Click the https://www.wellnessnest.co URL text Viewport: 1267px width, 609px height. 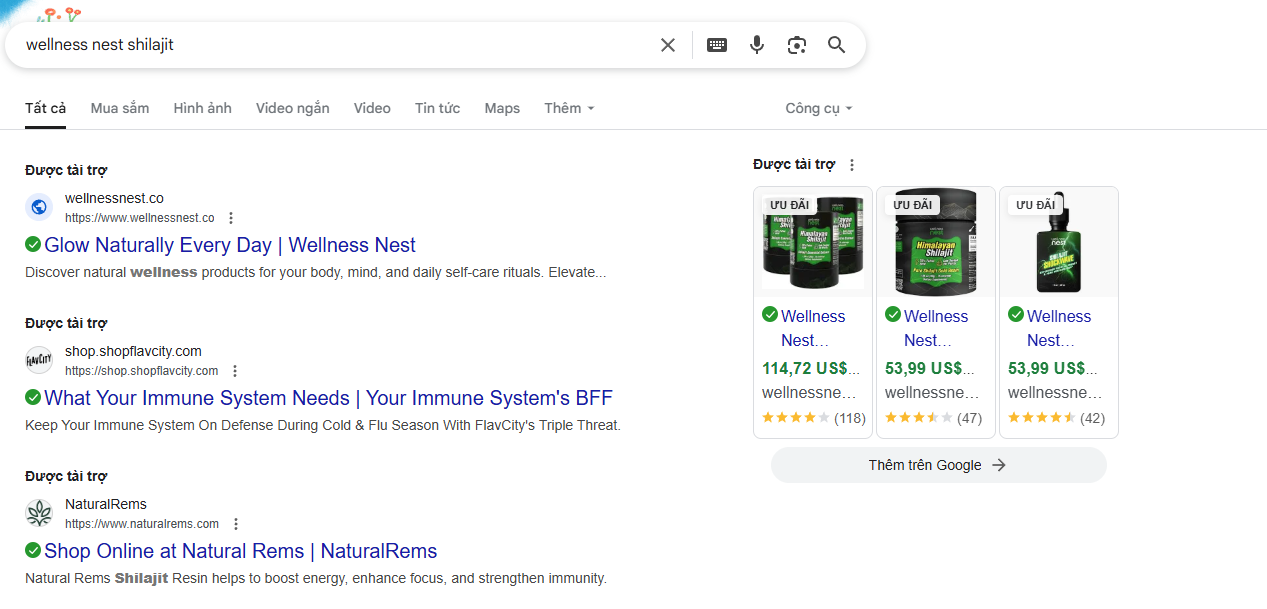tap(140, 218)
